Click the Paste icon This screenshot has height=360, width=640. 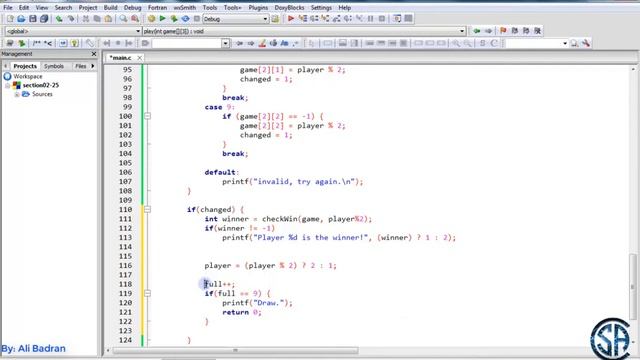[x=108, y=19]
